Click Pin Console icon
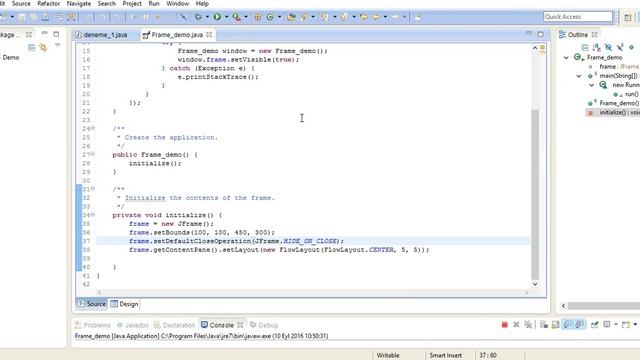Image resolution: width=640 pixels, height=360 pixels. coord(595,324)
